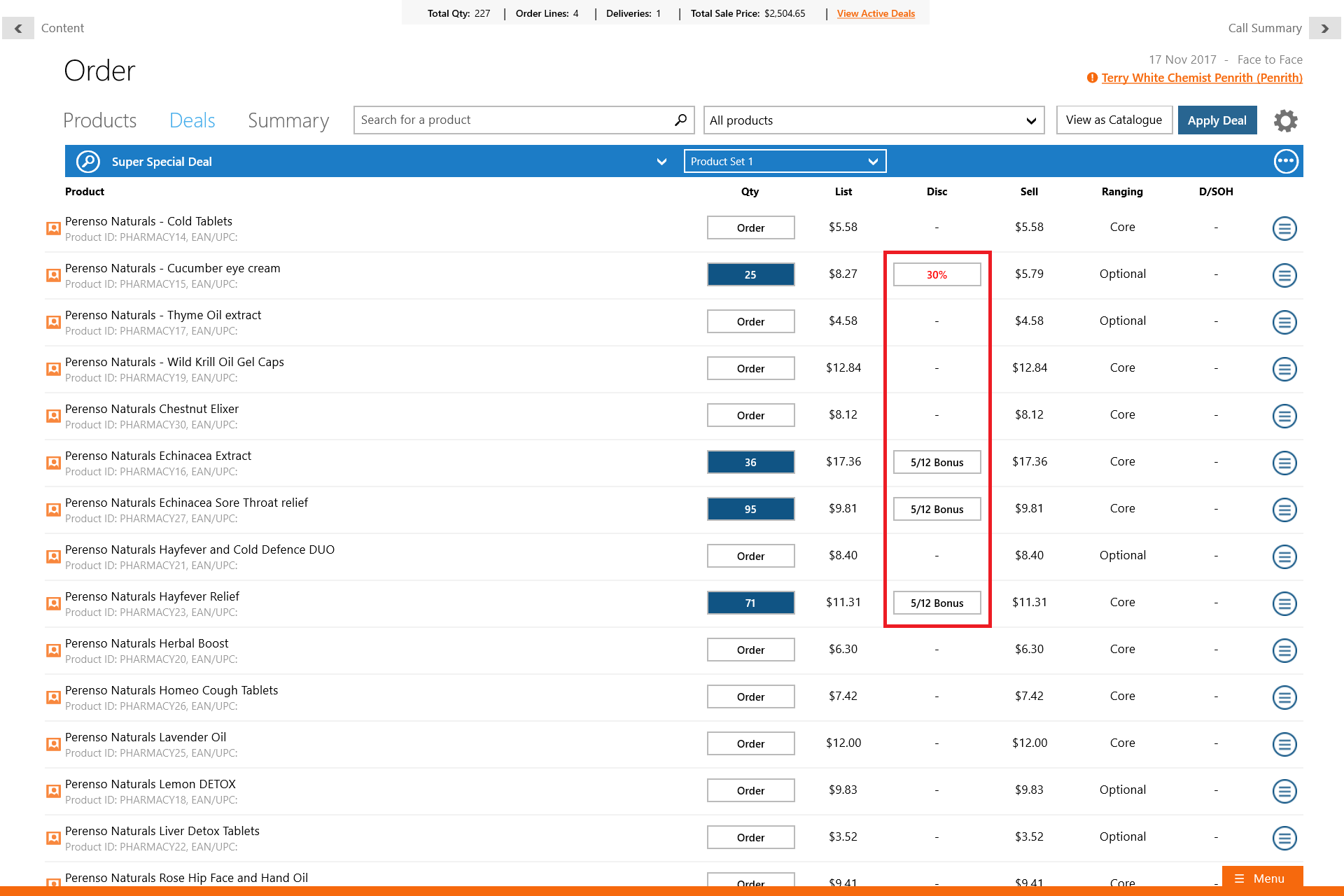The width and height of the screenshot is (1344, 896).
Task: Open the settings gear icon
Action: click(1285, 120)
